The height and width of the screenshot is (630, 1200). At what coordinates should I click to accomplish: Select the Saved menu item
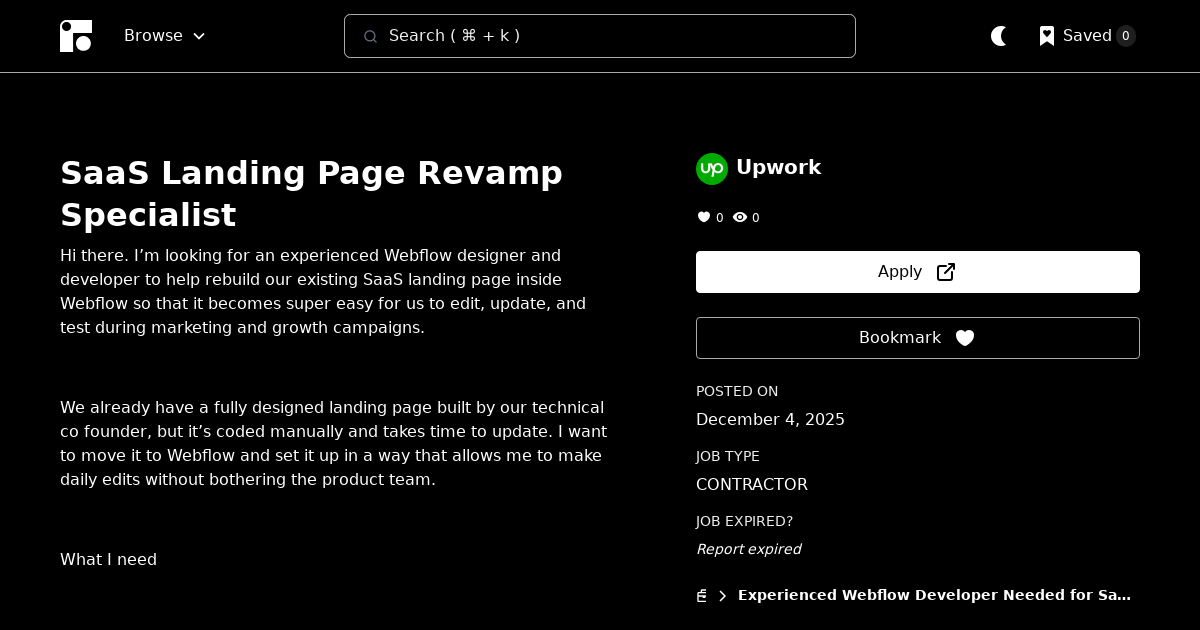point(1087,36)
